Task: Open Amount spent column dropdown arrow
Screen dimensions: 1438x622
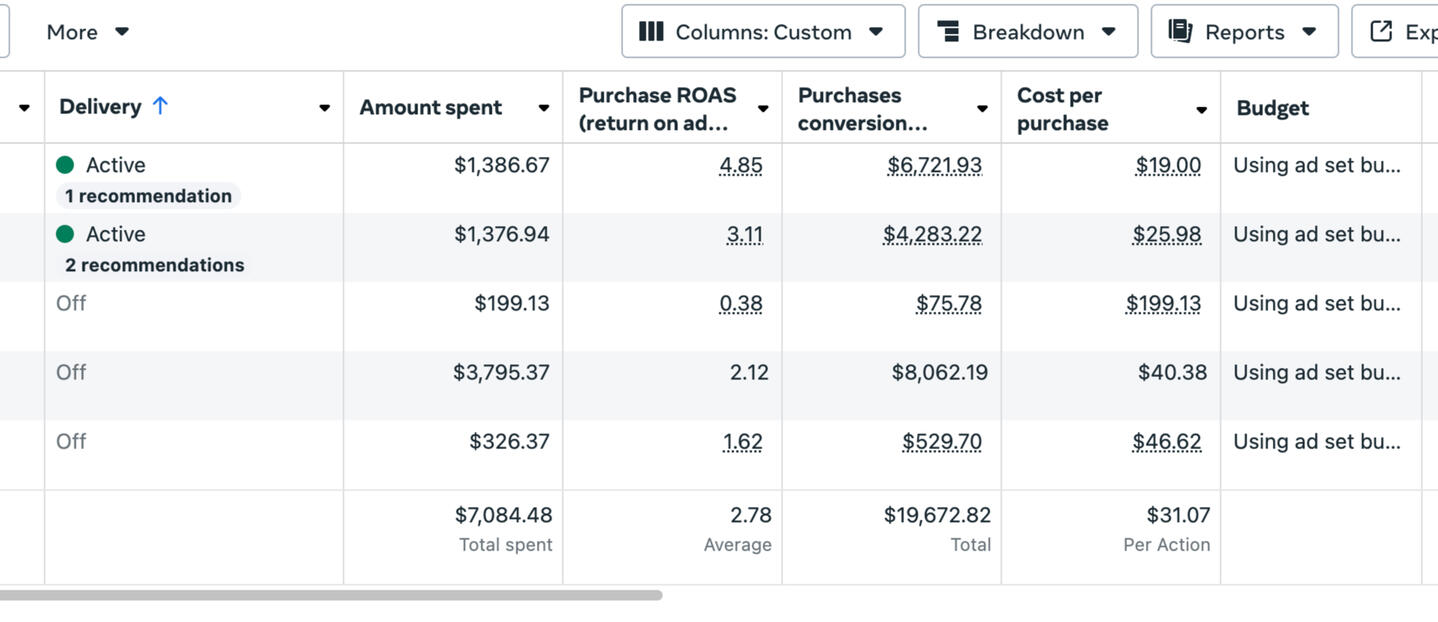Action: point(544,108)
